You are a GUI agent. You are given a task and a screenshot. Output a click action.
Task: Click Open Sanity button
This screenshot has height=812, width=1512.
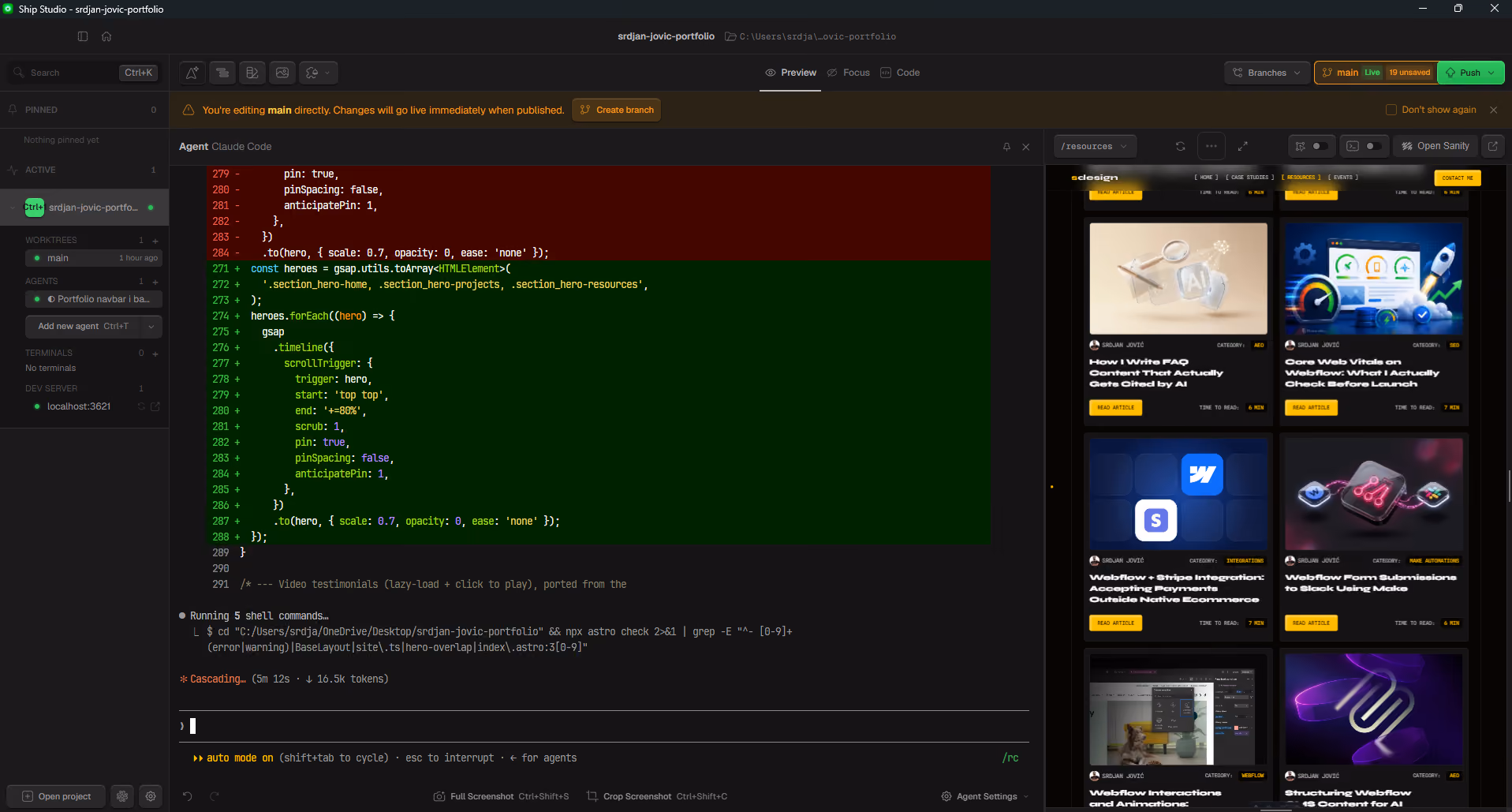tap(1435, 146)
